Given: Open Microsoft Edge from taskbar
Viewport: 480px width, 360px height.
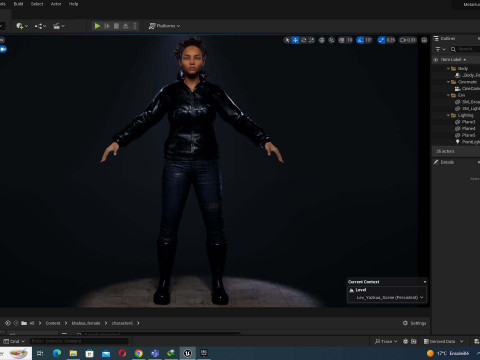Looking at the screenshot, I should (x=57, y=353).
